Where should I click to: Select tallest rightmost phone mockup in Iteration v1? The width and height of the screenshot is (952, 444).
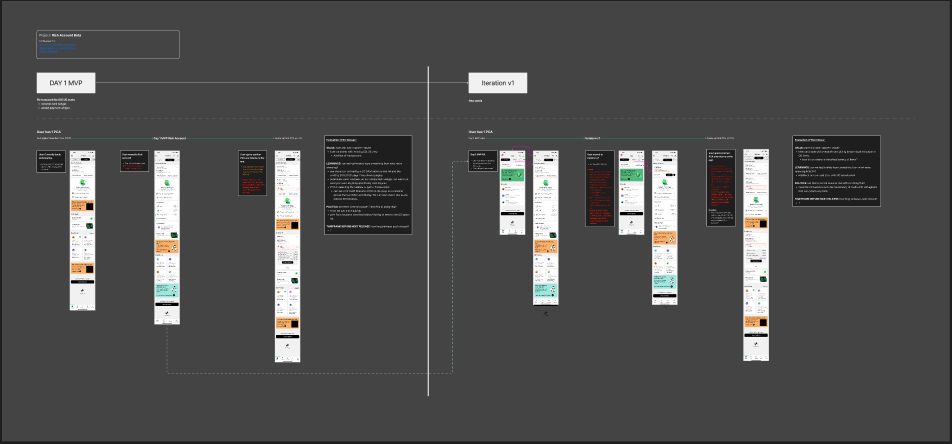(756, 255)
